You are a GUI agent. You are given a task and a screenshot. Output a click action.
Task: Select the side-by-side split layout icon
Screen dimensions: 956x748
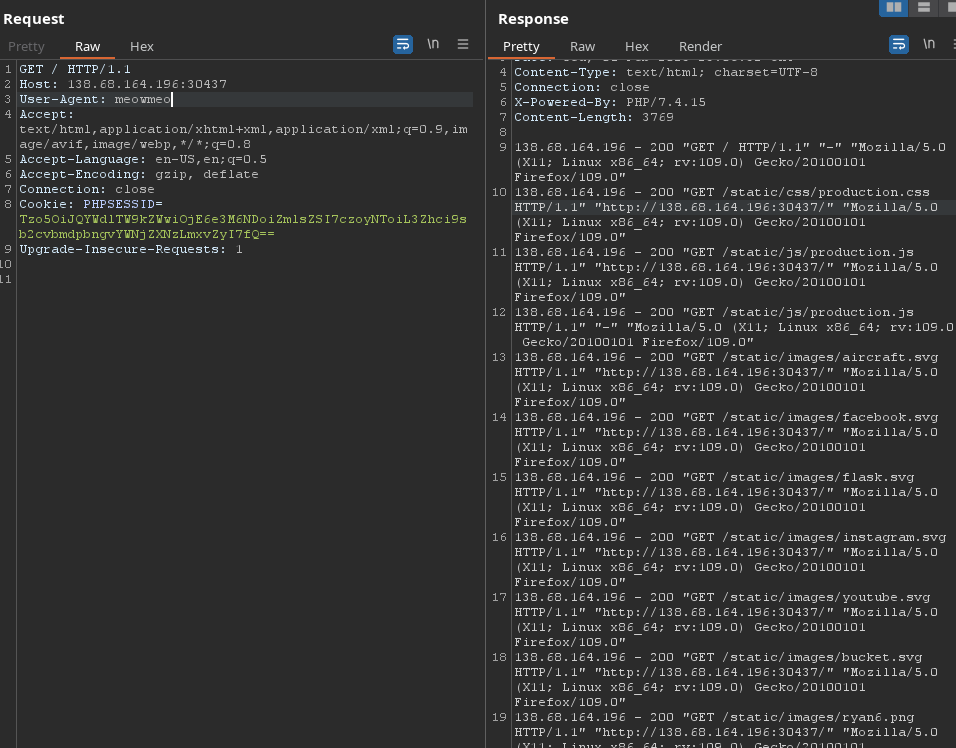pyautogui.click(x=894, y=7)
